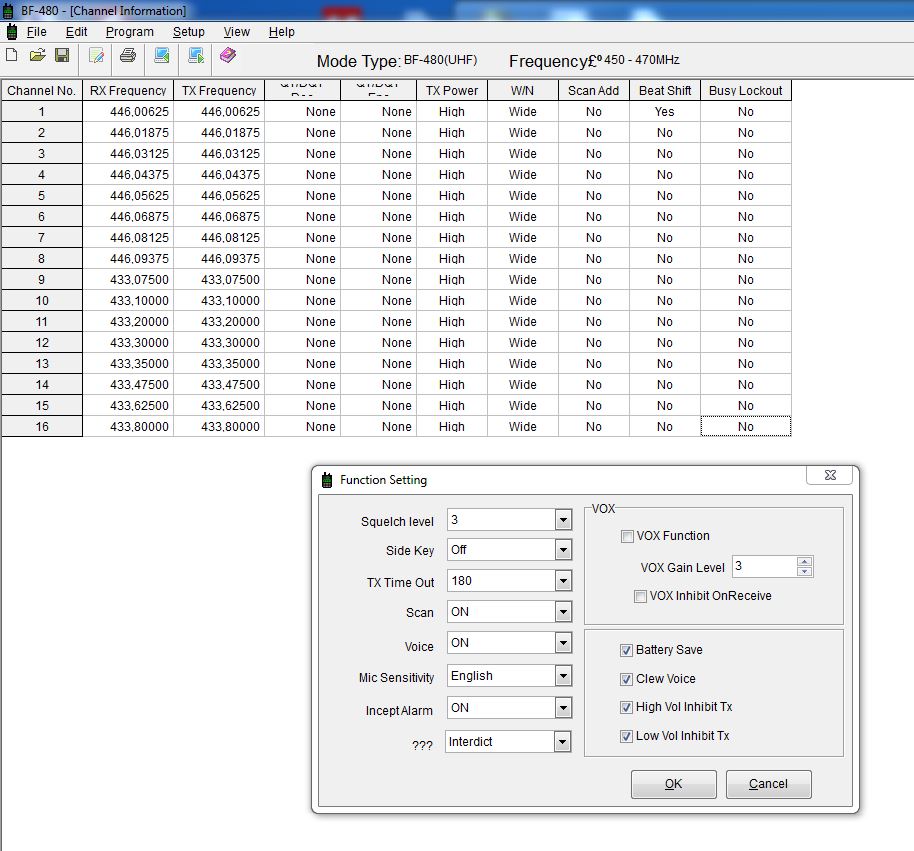
Task: Open the View menu
Action: tap(236, 32)
